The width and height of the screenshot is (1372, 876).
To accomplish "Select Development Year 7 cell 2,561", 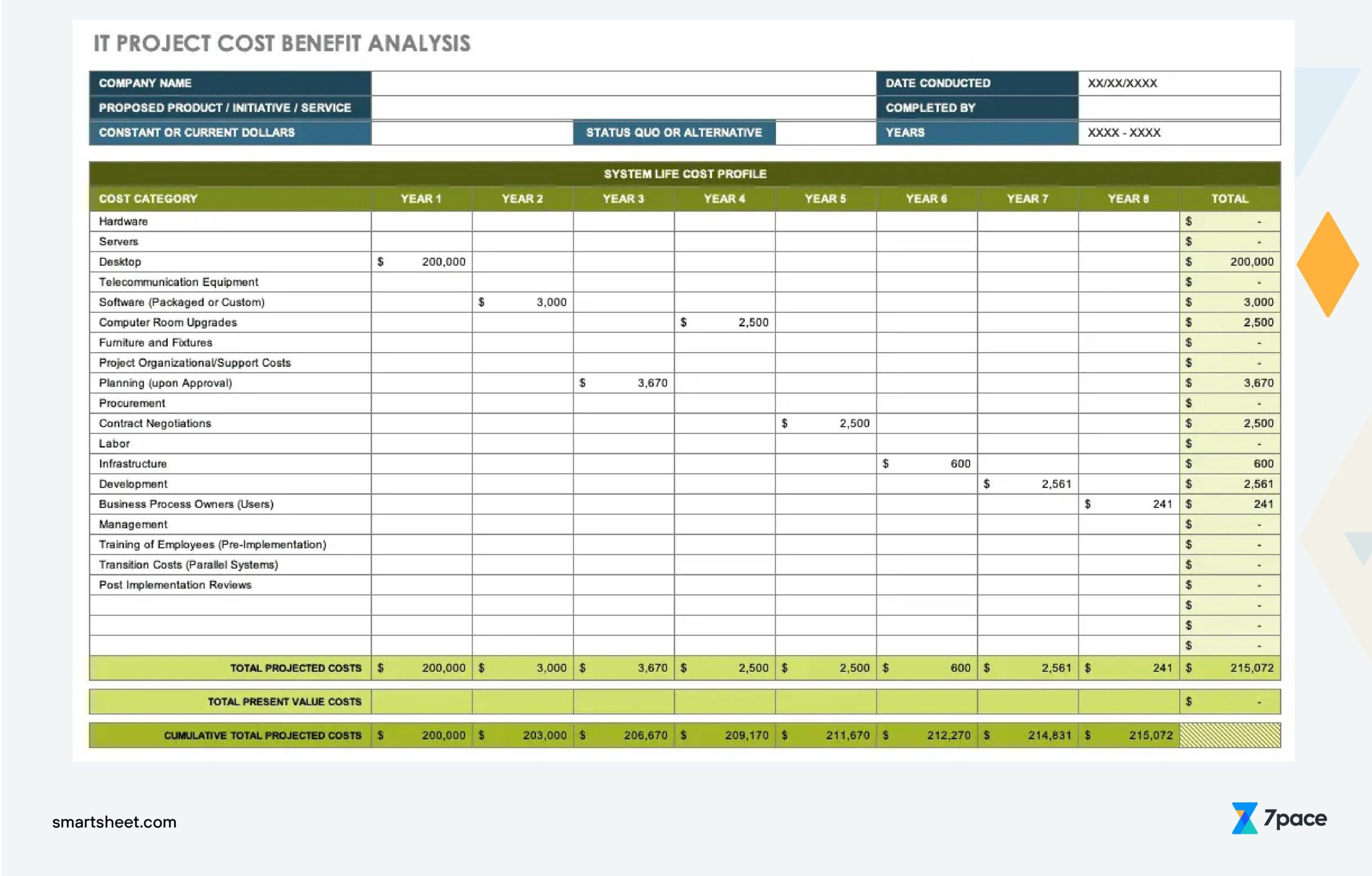I will click(x=1028, y=484).
